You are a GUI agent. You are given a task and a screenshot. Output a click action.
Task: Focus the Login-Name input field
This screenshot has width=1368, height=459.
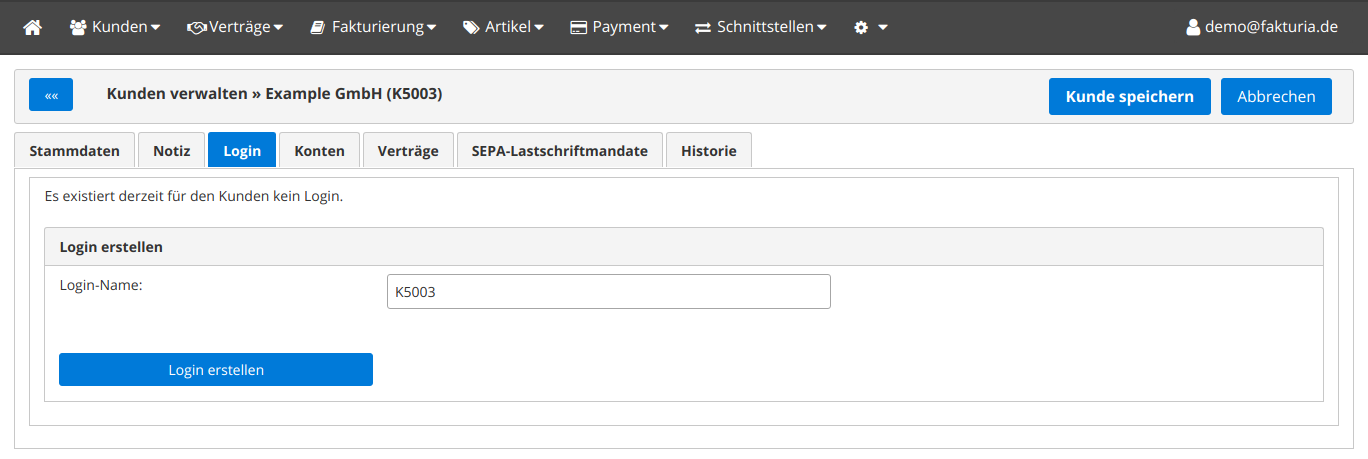608,292
